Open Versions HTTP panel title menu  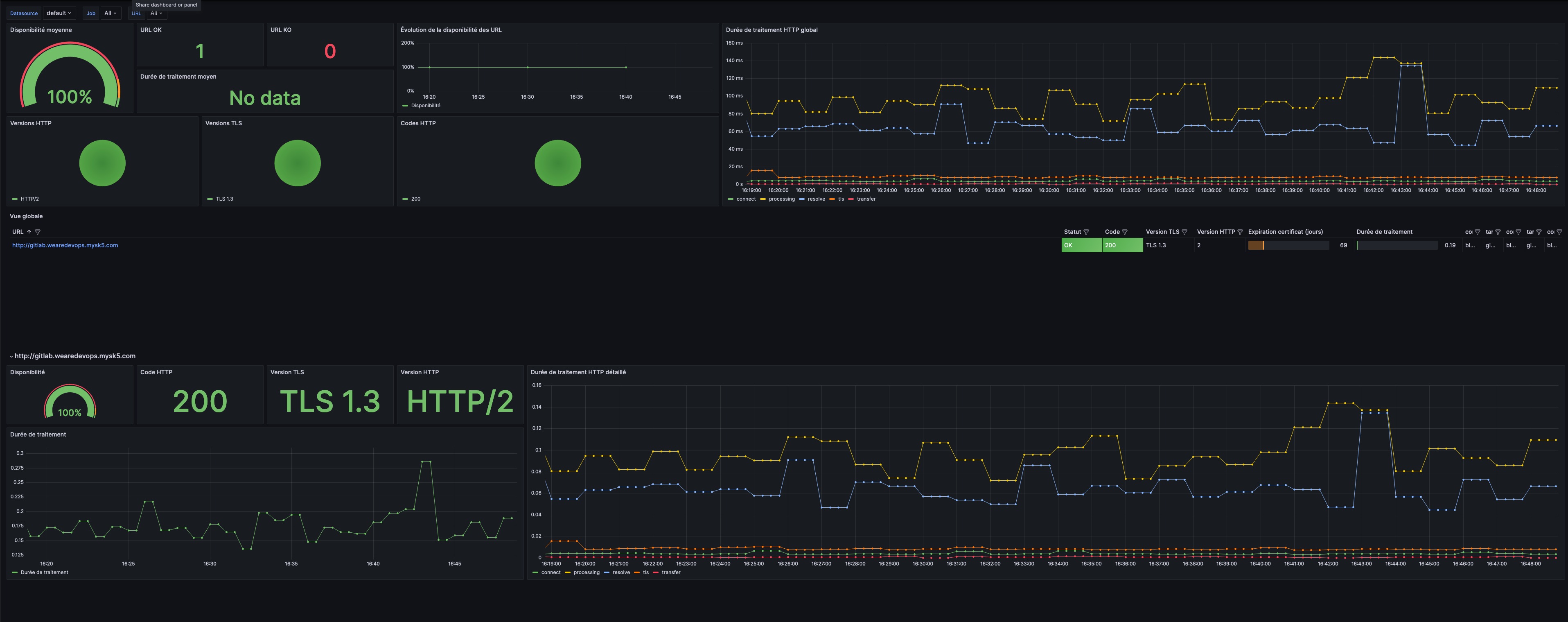[30, 123]
